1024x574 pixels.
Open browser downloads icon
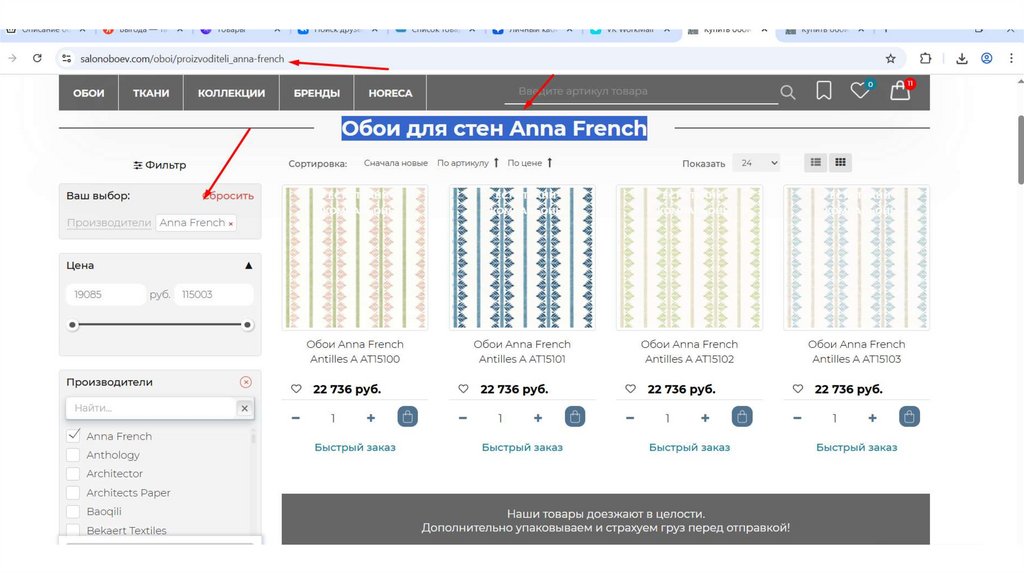(x=961, y=59)
